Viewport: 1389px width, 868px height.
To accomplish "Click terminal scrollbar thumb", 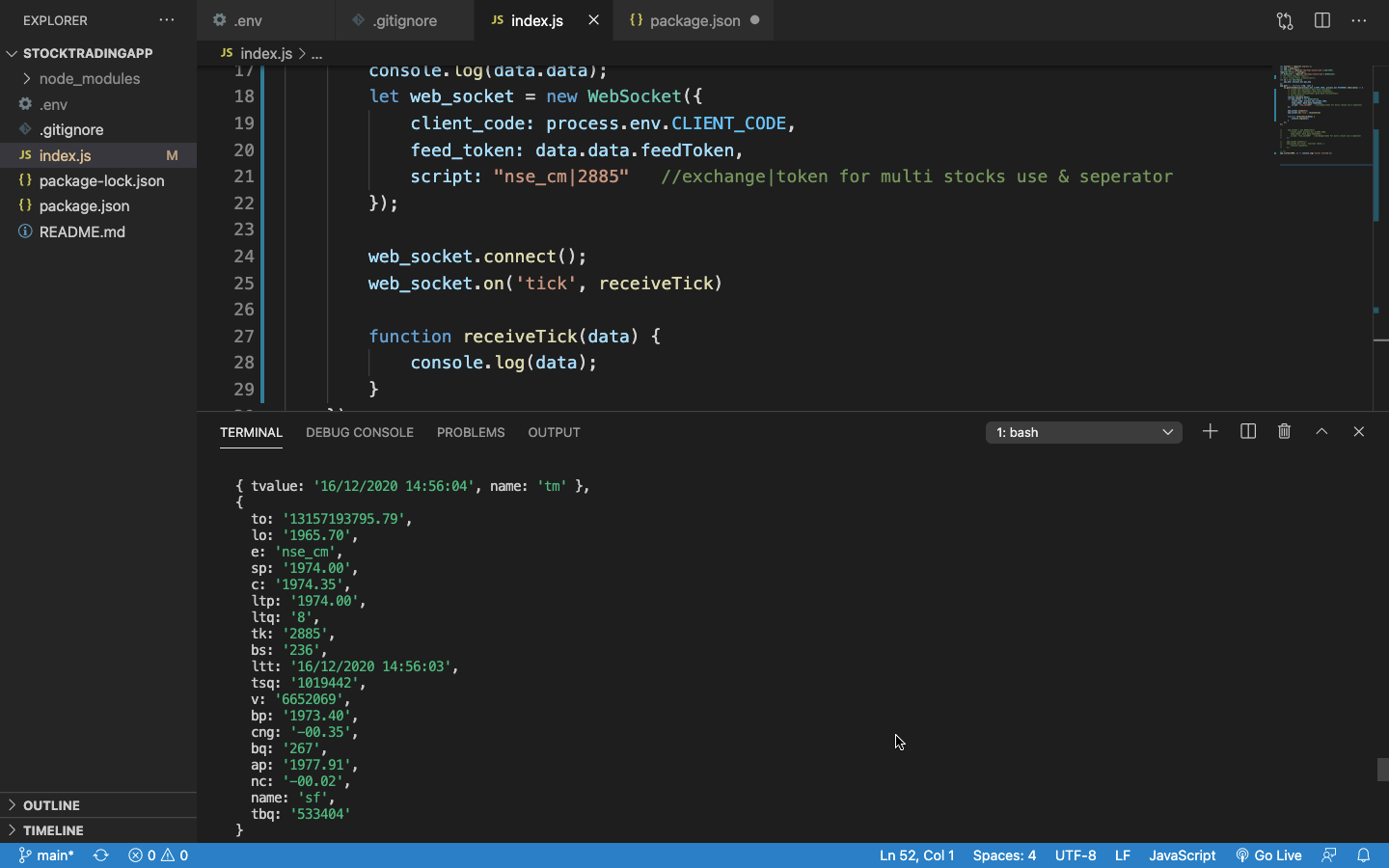I will [x=1382, y=770].
